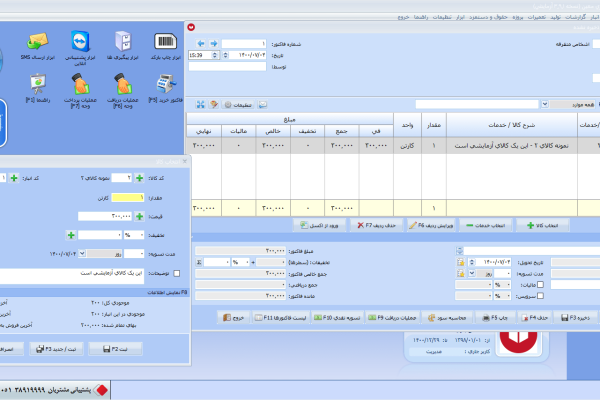
Task: Enable the مالیات (tax) checkbox
Action: pos(540,284)
